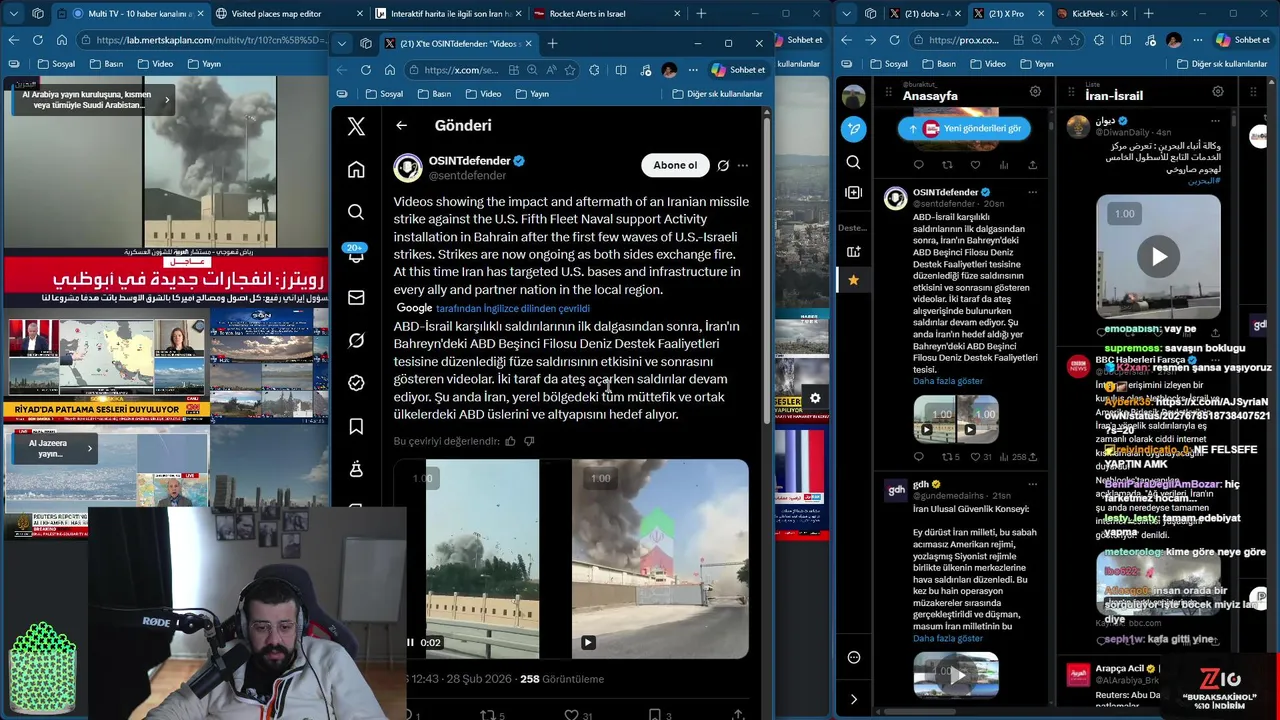The height and width of the screenshot is (720, 1280).
Task: Pause the left video at 0:02
Action: pos(410,642)
